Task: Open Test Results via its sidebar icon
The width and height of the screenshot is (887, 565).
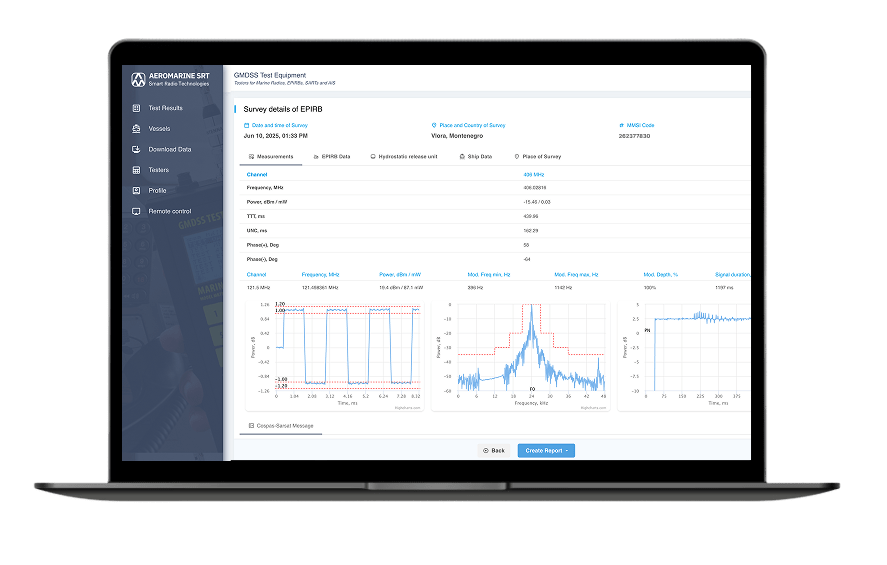Action: click(x=136, y=108)
